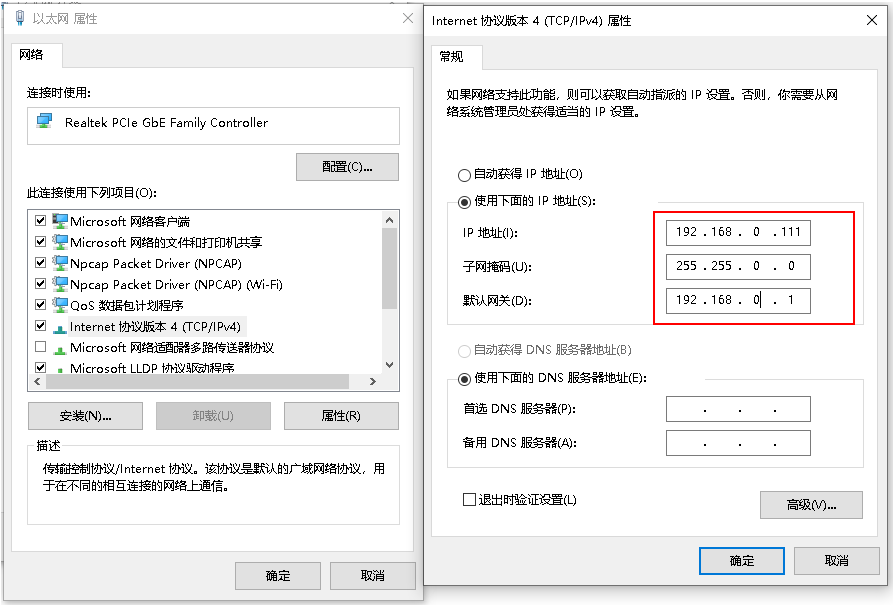The width and height of the screenshot is (893, 607).
Task: Open adapter 配置(C)... settings
Action: [x=347, y=167]
